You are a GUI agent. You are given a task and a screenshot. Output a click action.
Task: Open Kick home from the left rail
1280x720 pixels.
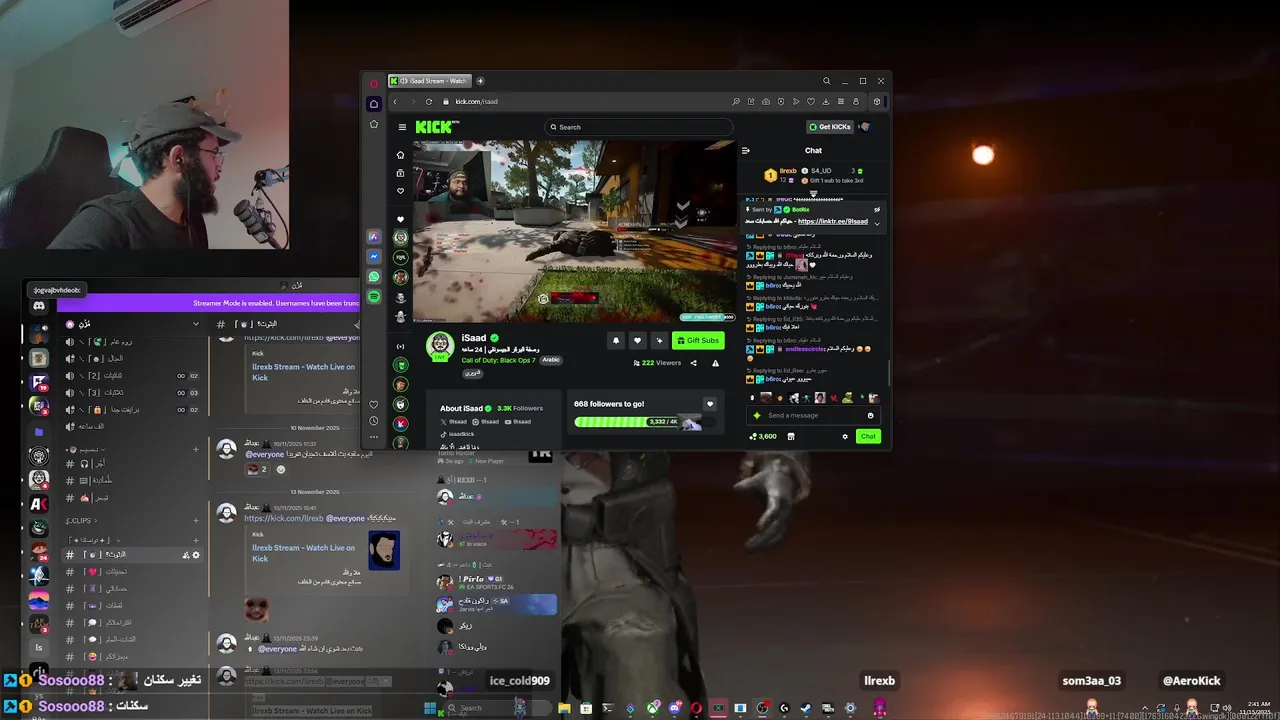pyautogui.click(x=400, y=155)
